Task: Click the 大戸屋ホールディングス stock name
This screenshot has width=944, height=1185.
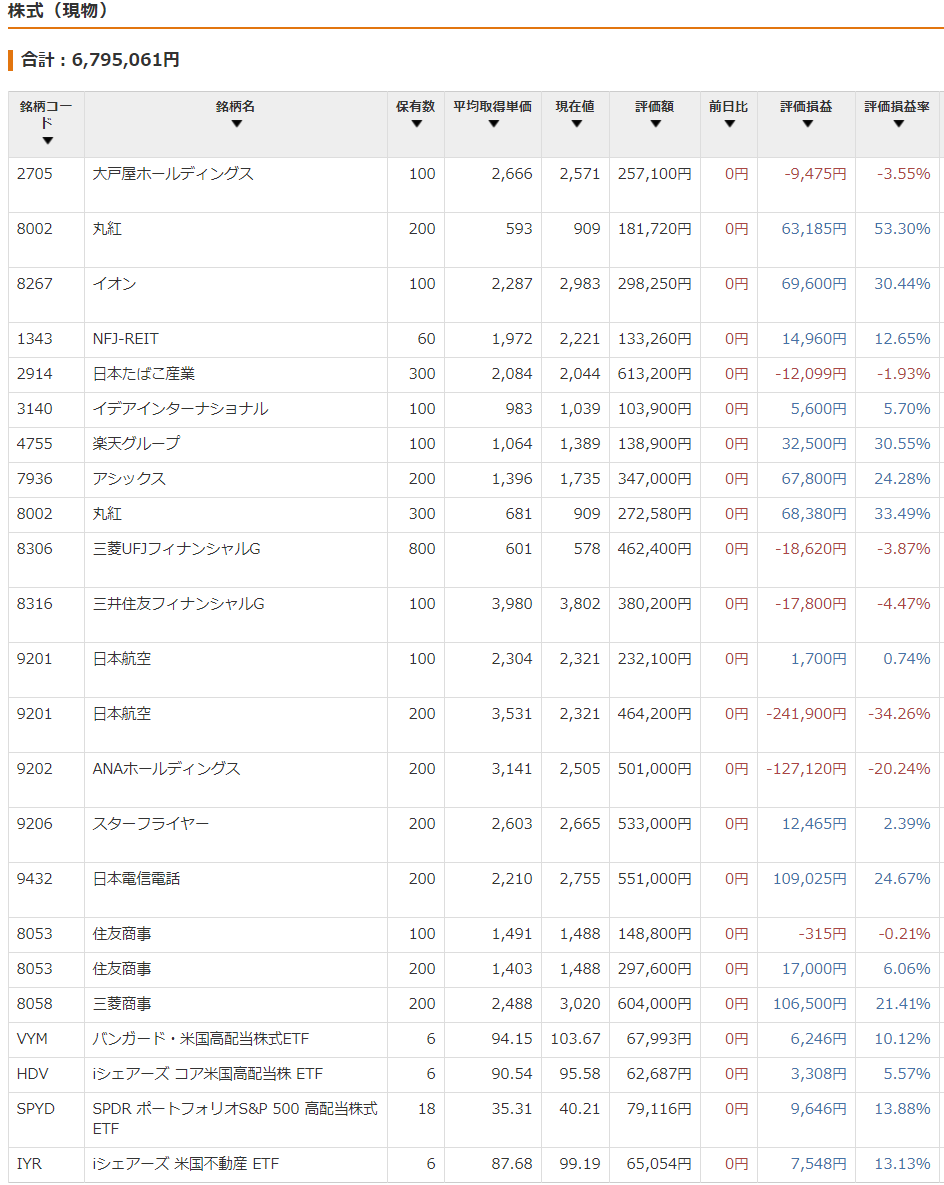Action: (173, 174)
